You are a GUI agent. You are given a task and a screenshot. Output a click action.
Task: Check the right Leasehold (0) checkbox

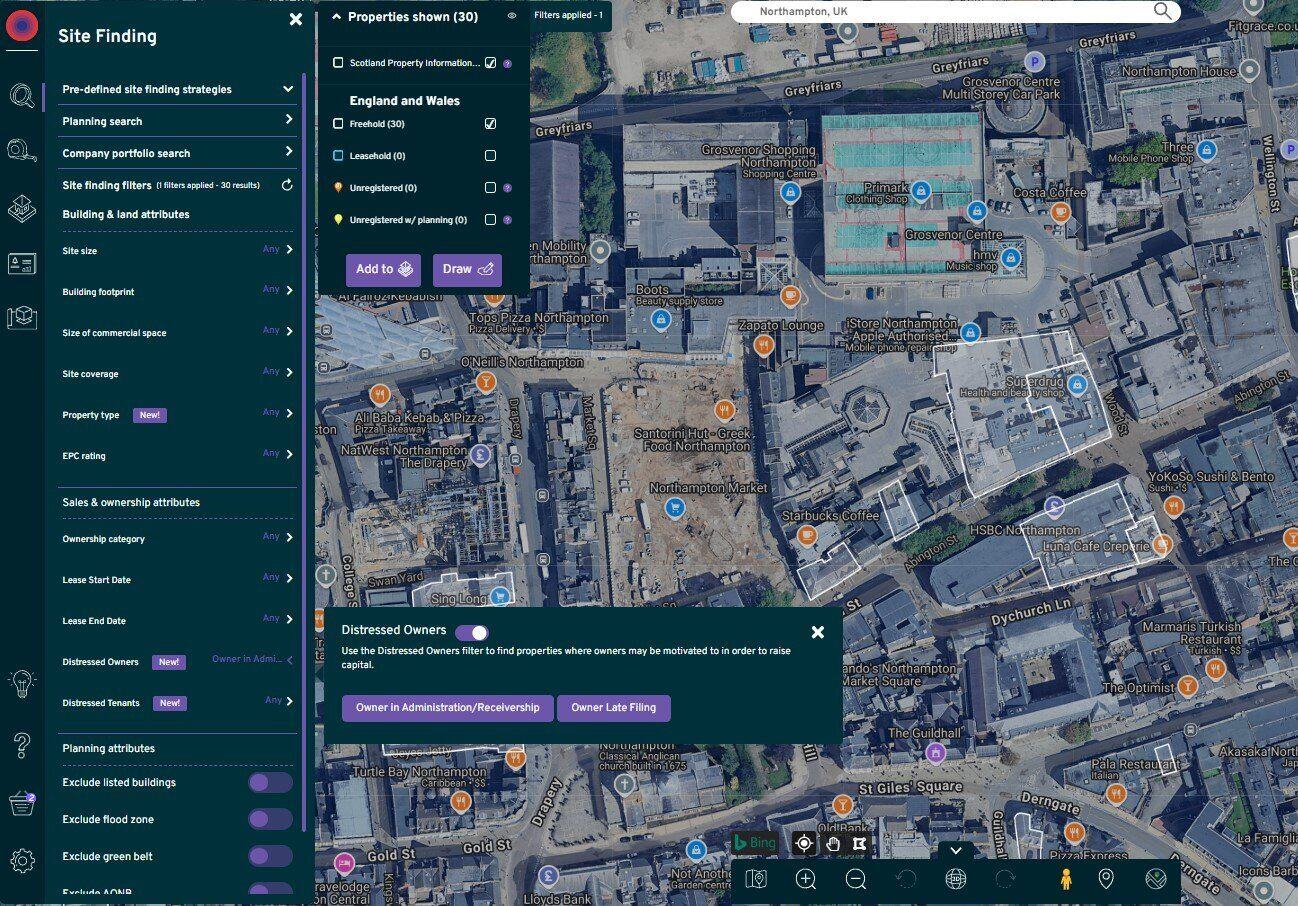(x=490, y=156)
